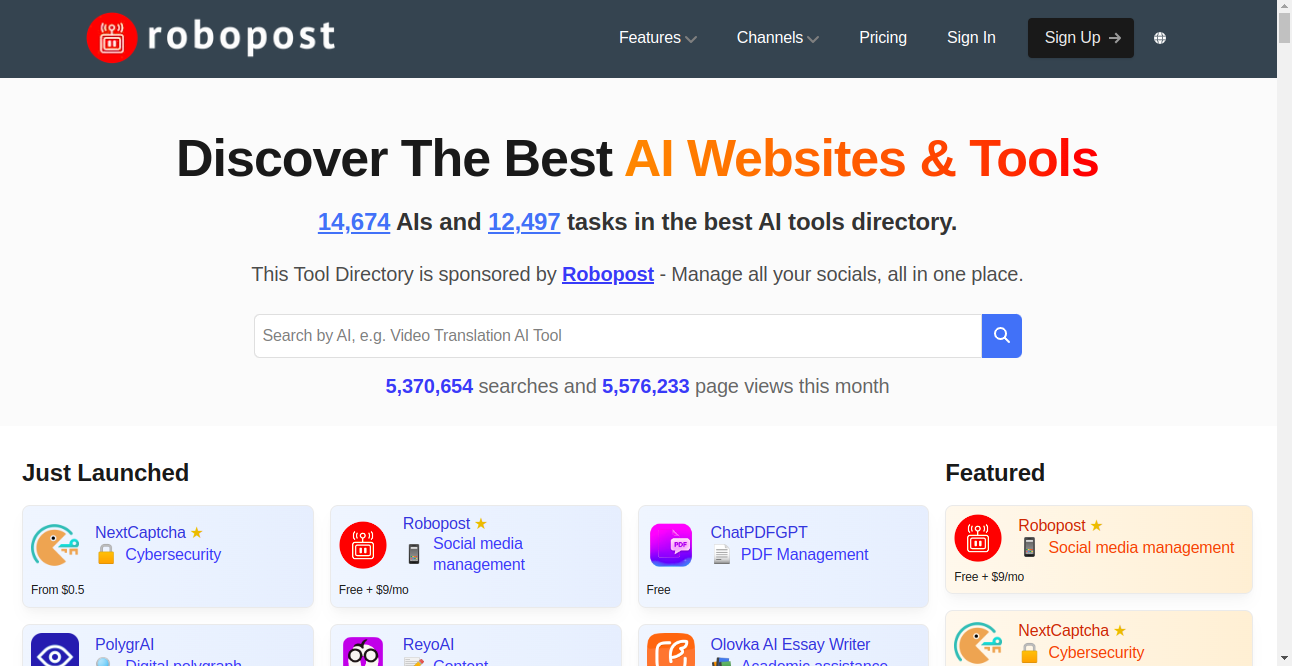Open the Cybersecurity category in Featured
This screenshot has height=666, width=1292.
click(x=1096, y=653)
